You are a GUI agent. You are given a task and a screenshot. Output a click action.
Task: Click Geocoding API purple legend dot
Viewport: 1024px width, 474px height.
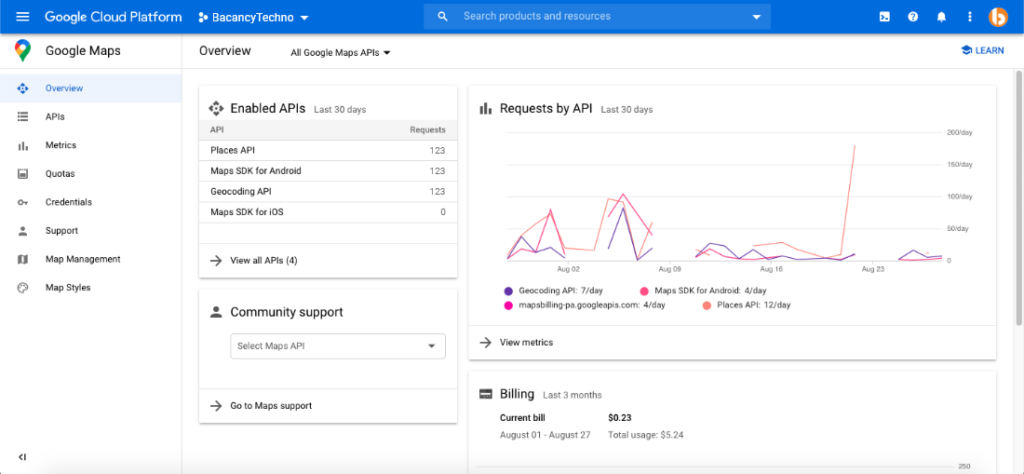point(508,291)
